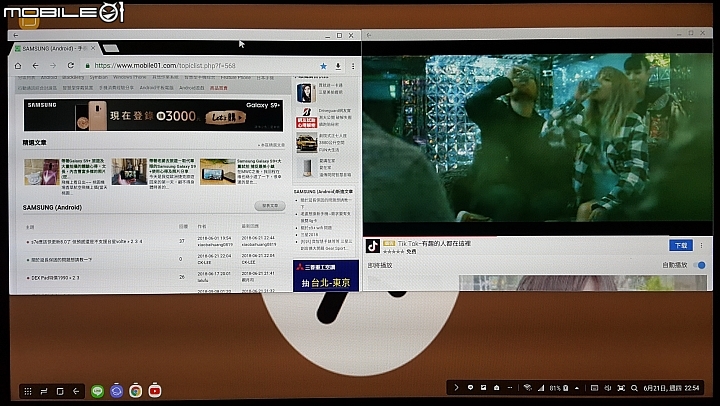720x406 pixels.
Task: Tap the home square icon in taskbar
Action: point(60,391)
